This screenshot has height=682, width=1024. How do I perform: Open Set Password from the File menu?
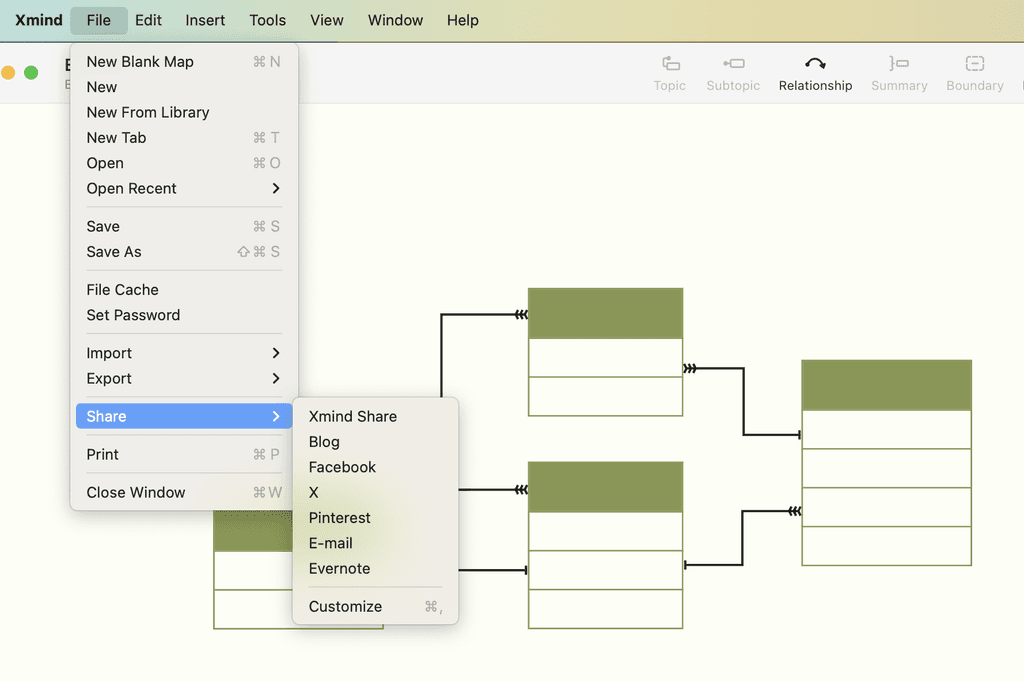pos(131,315)
